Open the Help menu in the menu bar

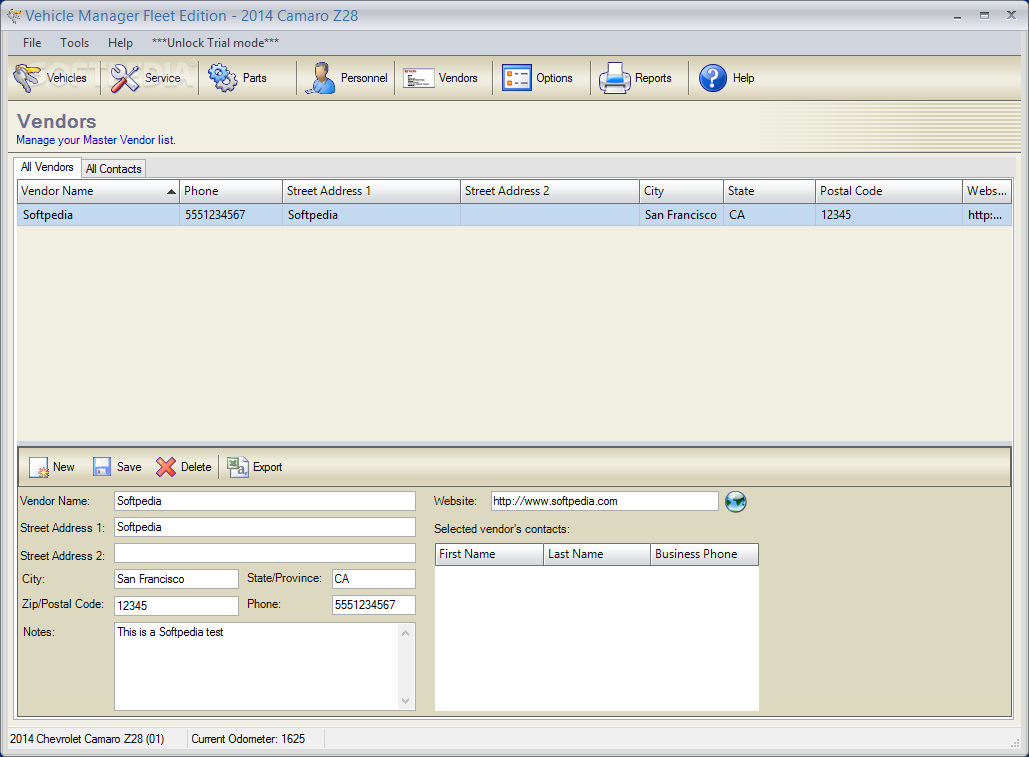click(x=120, y=43)
